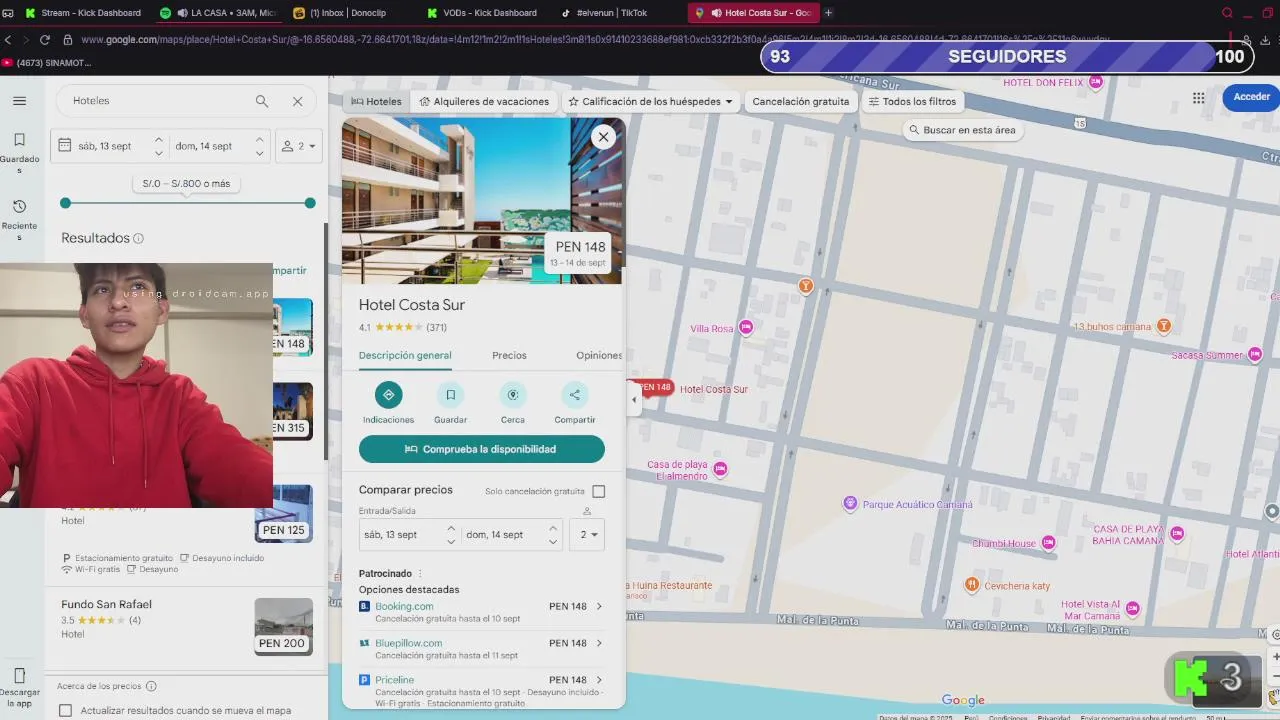Click hotel photo of Hotel Costa Sur
The width and height of the screenshot is (1280, 720).
[x=482, y=201]
